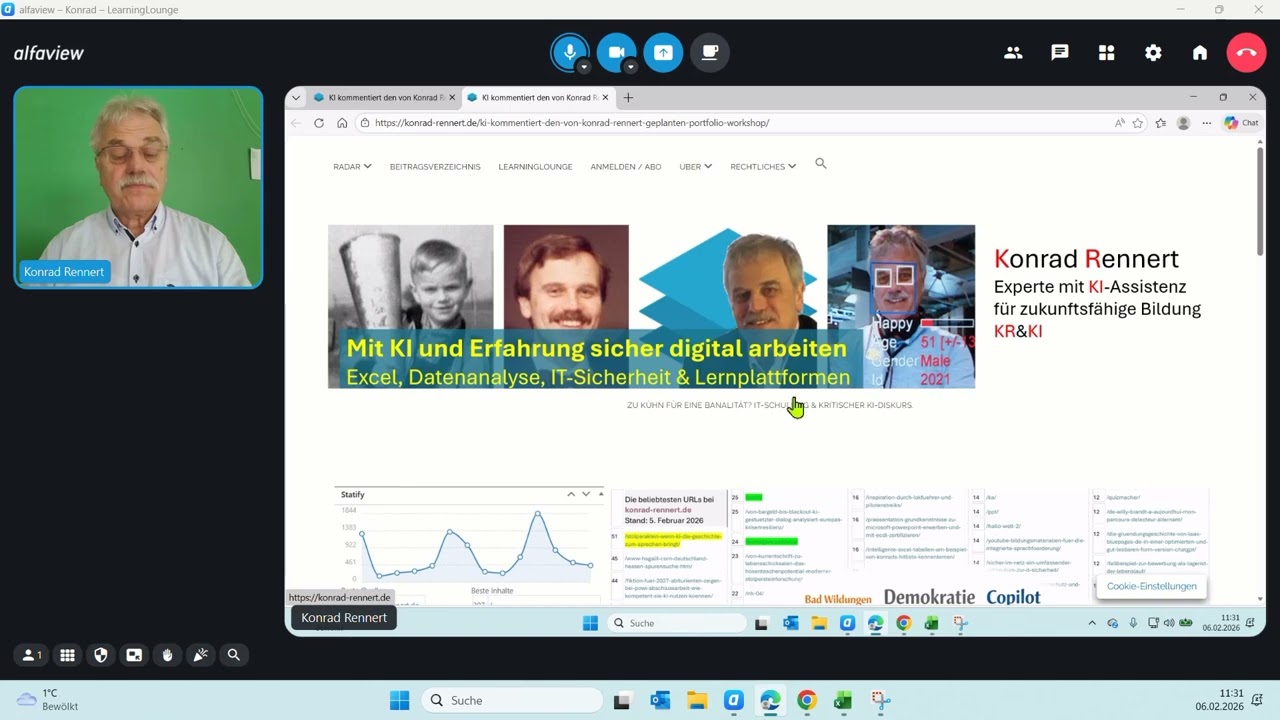Open Outlook from the host taskbar

coord(660,700)
